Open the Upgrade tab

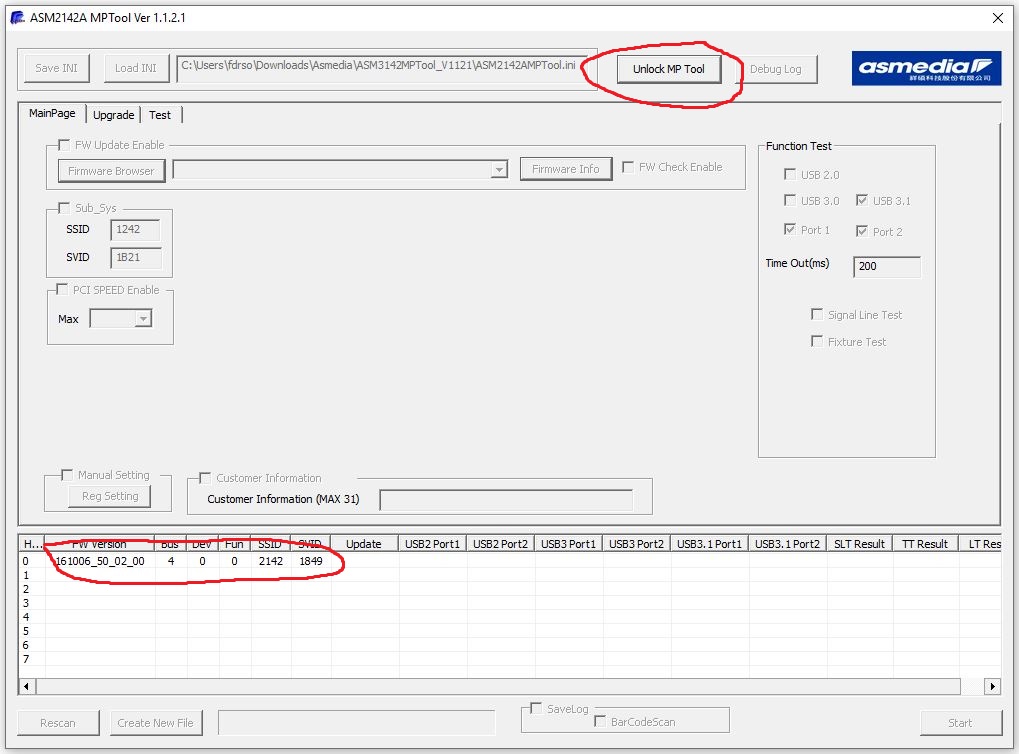click(x=114, y=115)
